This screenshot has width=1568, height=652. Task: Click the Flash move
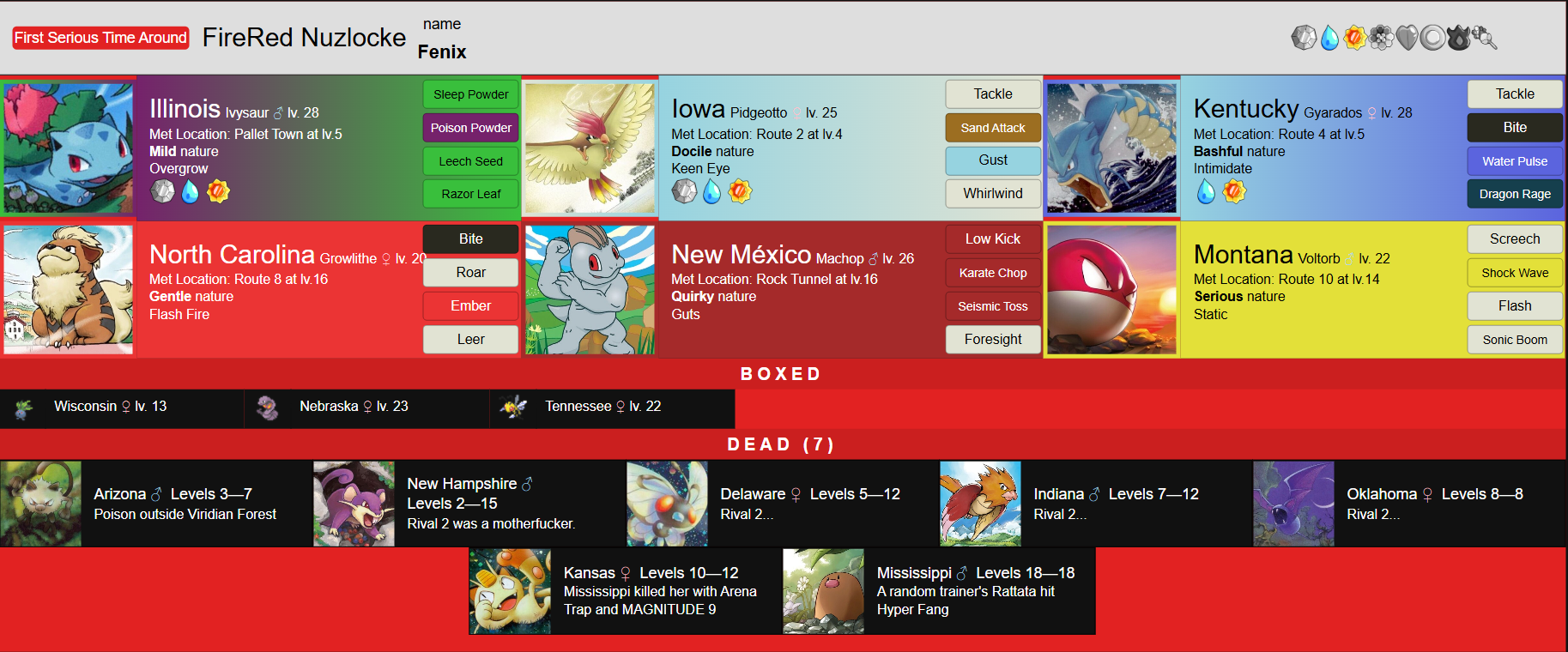[x=1515, y=306]
